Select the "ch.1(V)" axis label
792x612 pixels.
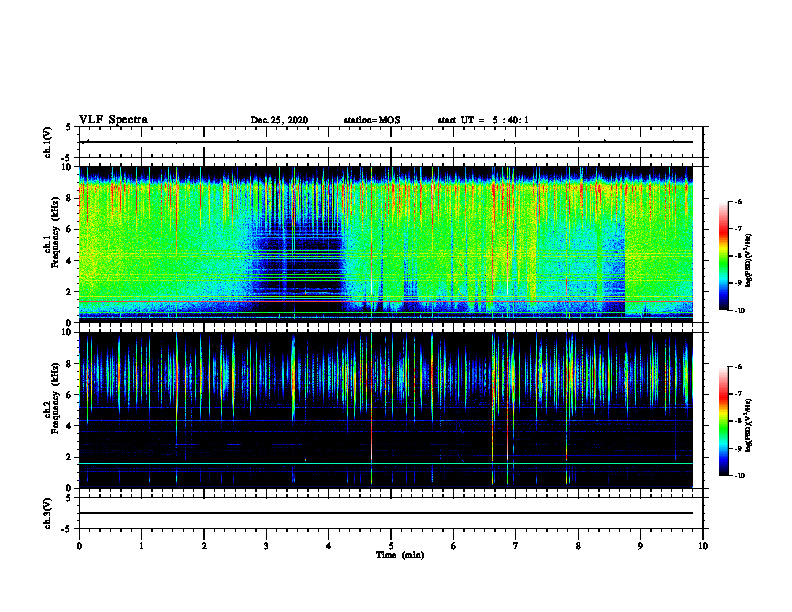click(x=48, y=142)
